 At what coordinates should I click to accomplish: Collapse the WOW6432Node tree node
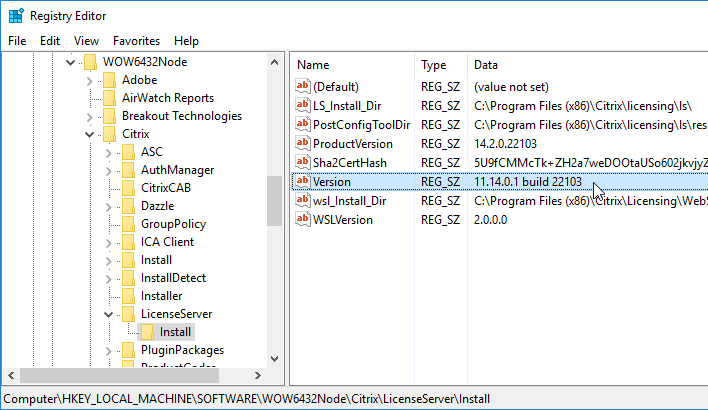(70, 62)
